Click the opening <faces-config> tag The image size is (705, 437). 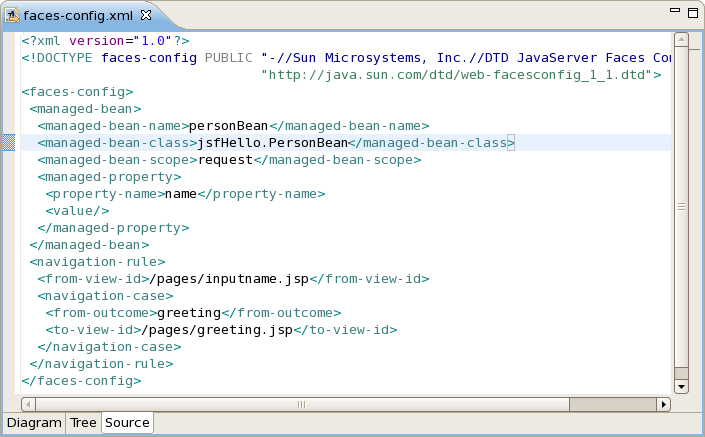pos(77,92)
